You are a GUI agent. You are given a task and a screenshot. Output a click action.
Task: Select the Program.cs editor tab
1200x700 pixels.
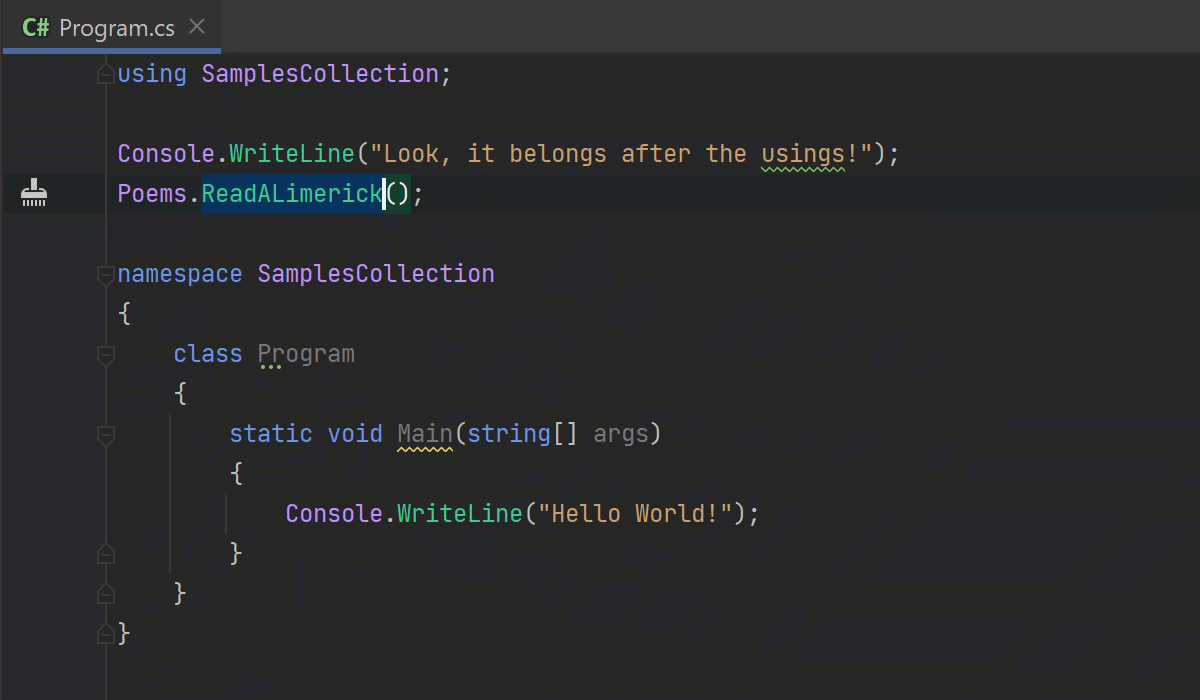click(x=116, y=27)
